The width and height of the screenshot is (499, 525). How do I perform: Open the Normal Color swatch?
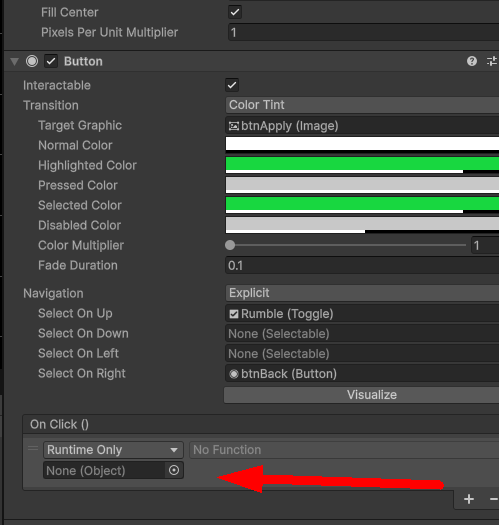click(362, 145)
